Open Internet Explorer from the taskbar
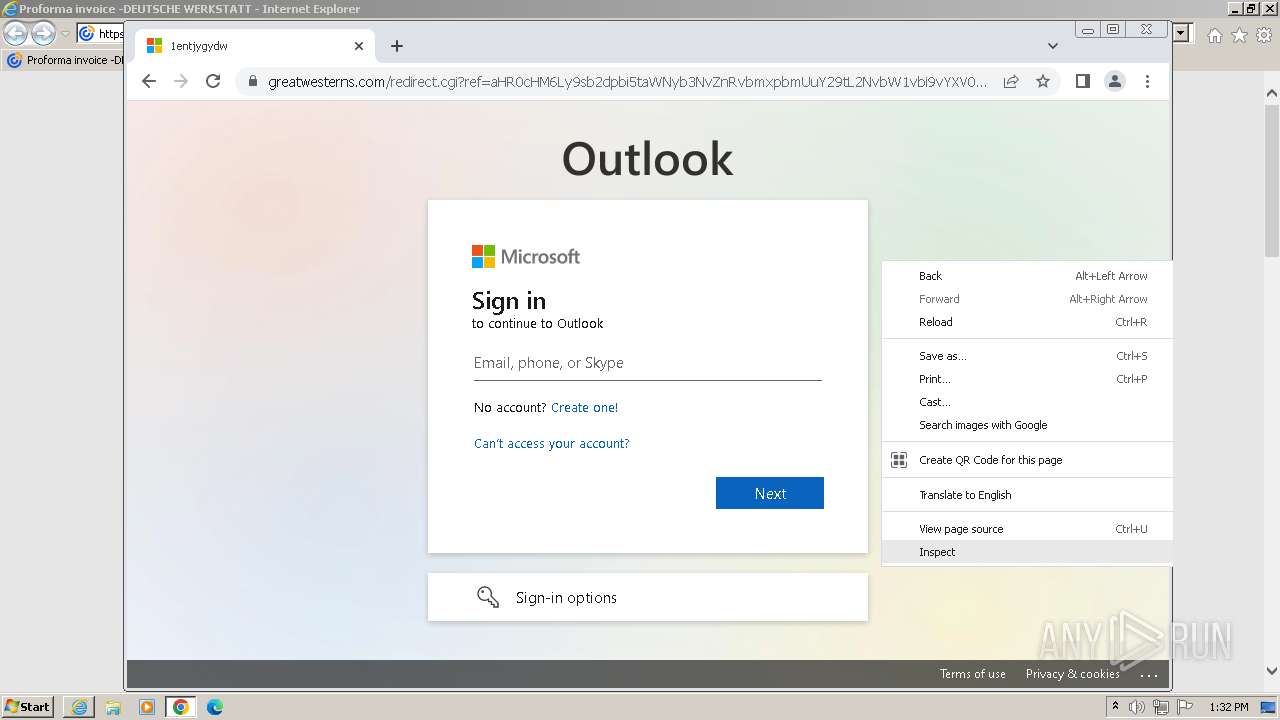The image size is (1280, 720). (x=79, y=707)
